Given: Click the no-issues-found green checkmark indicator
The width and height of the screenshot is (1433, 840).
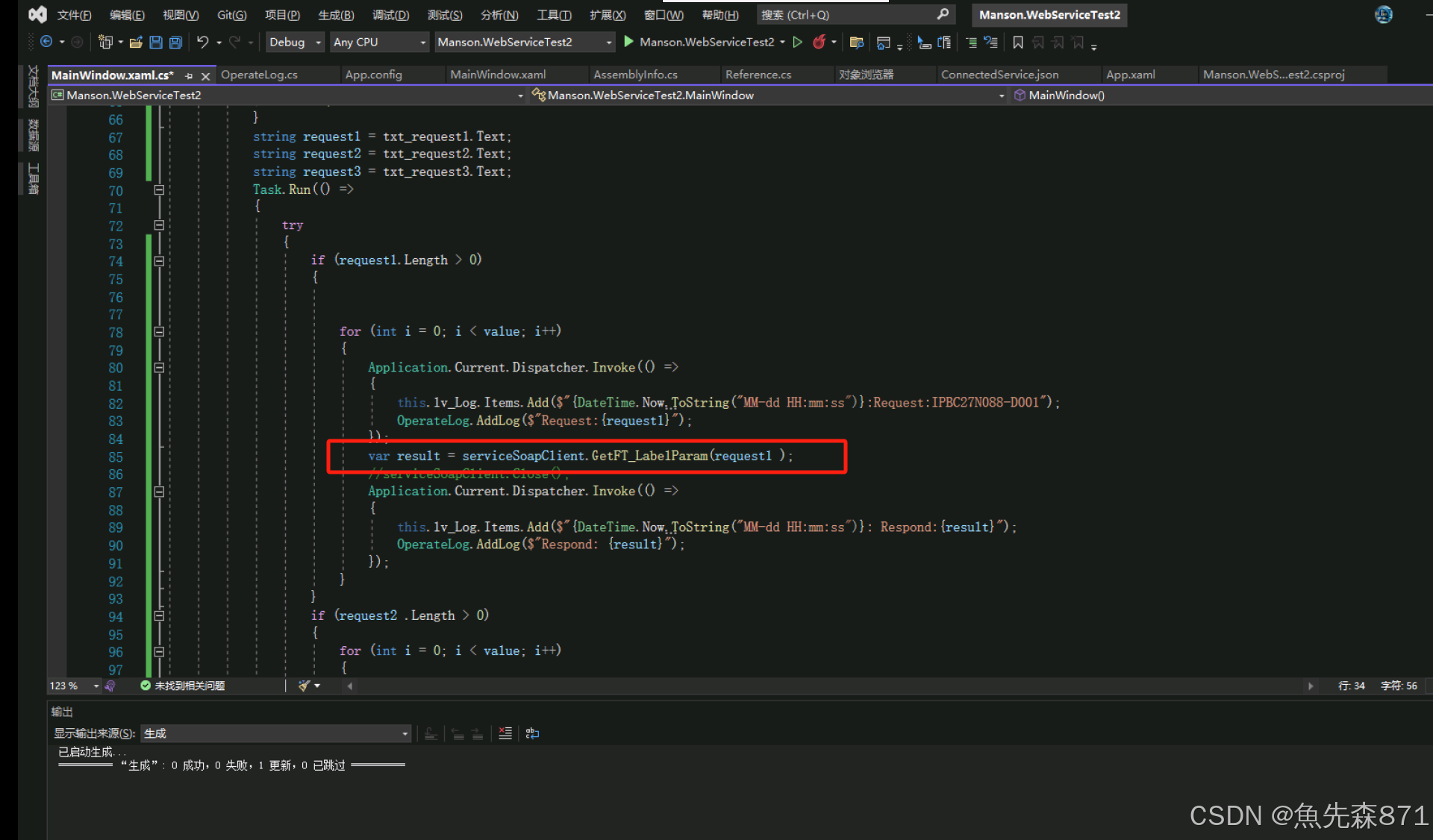Looking at the screenshot, I should (146, 686).
